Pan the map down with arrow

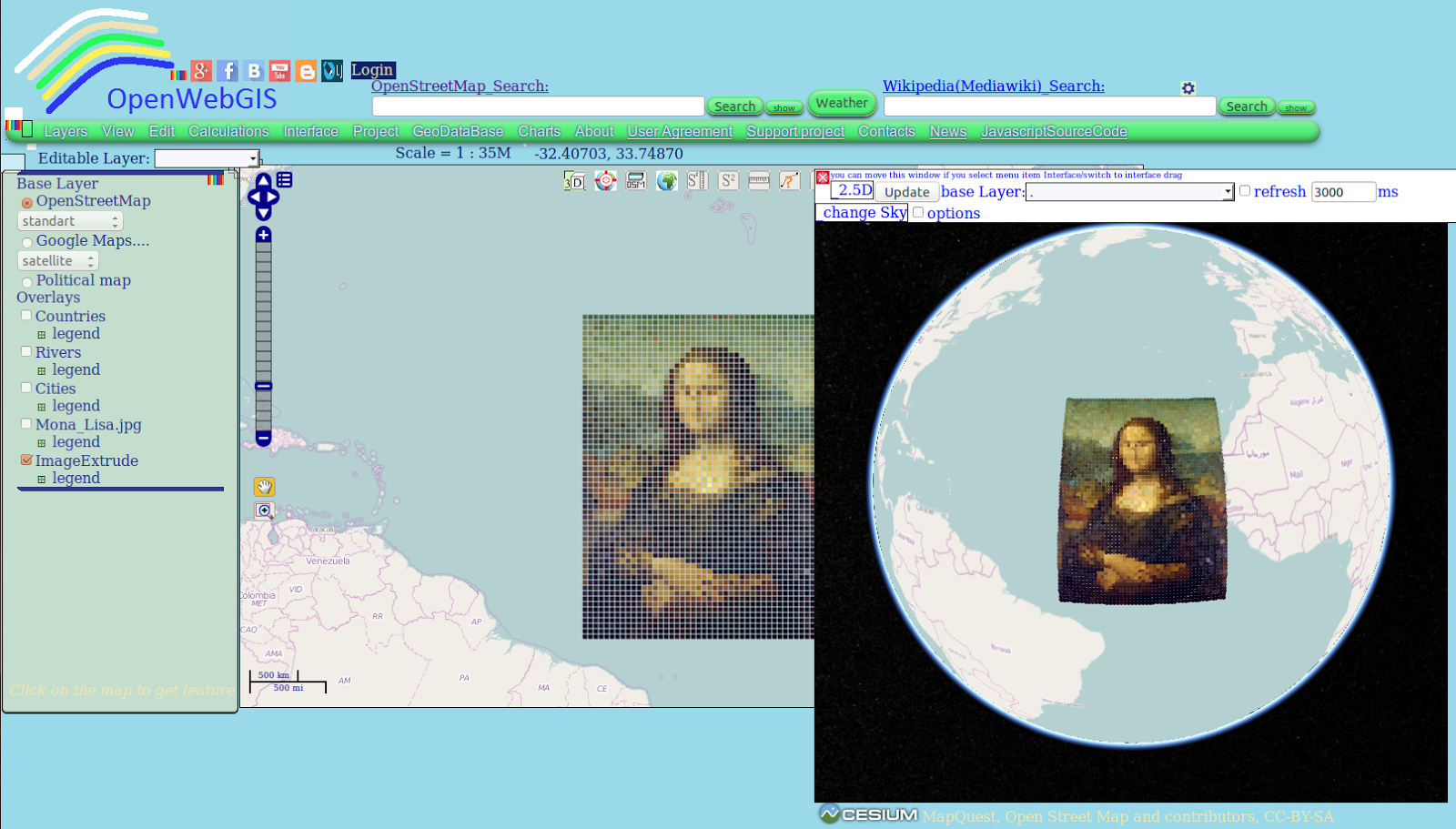263,214
